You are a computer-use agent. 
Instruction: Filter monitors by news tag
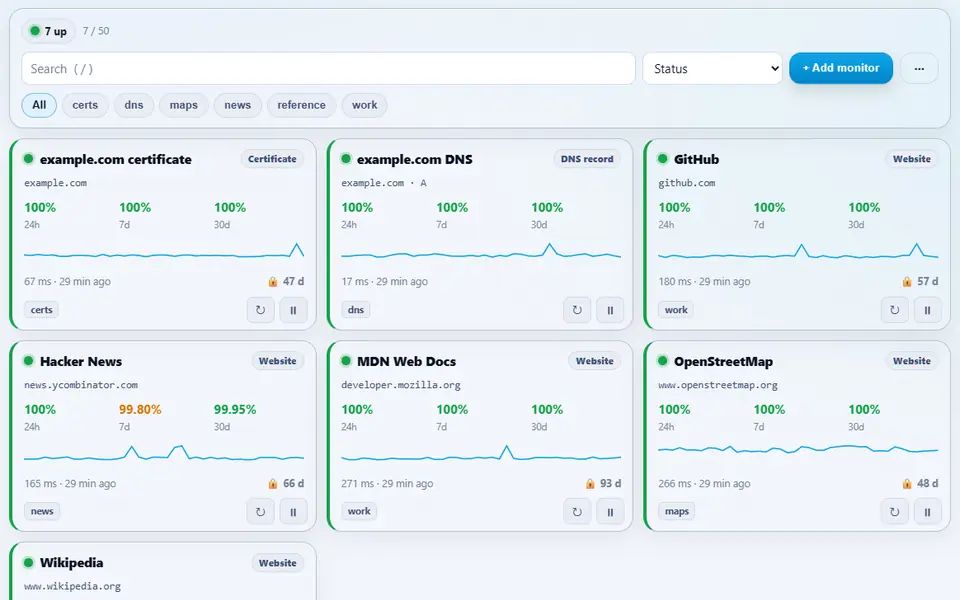[x=238, y=105]
